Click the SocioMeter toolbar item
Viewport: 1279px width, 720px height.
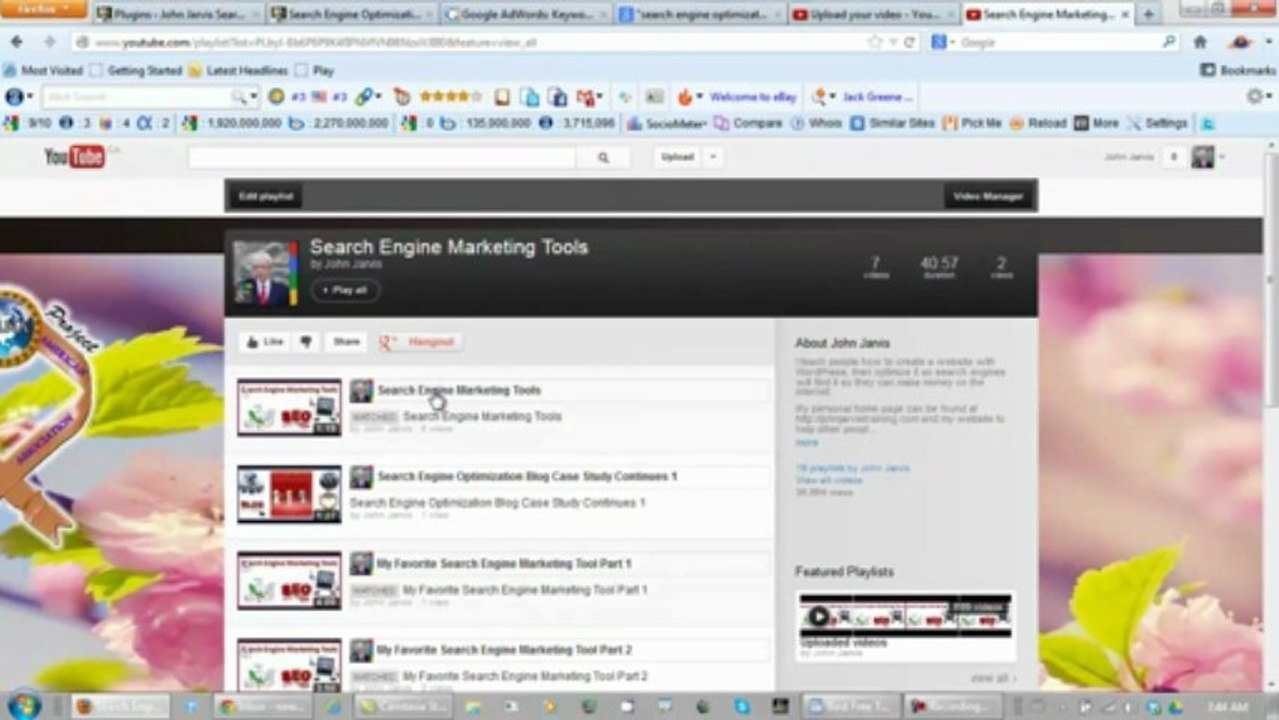tap(668, 123)
